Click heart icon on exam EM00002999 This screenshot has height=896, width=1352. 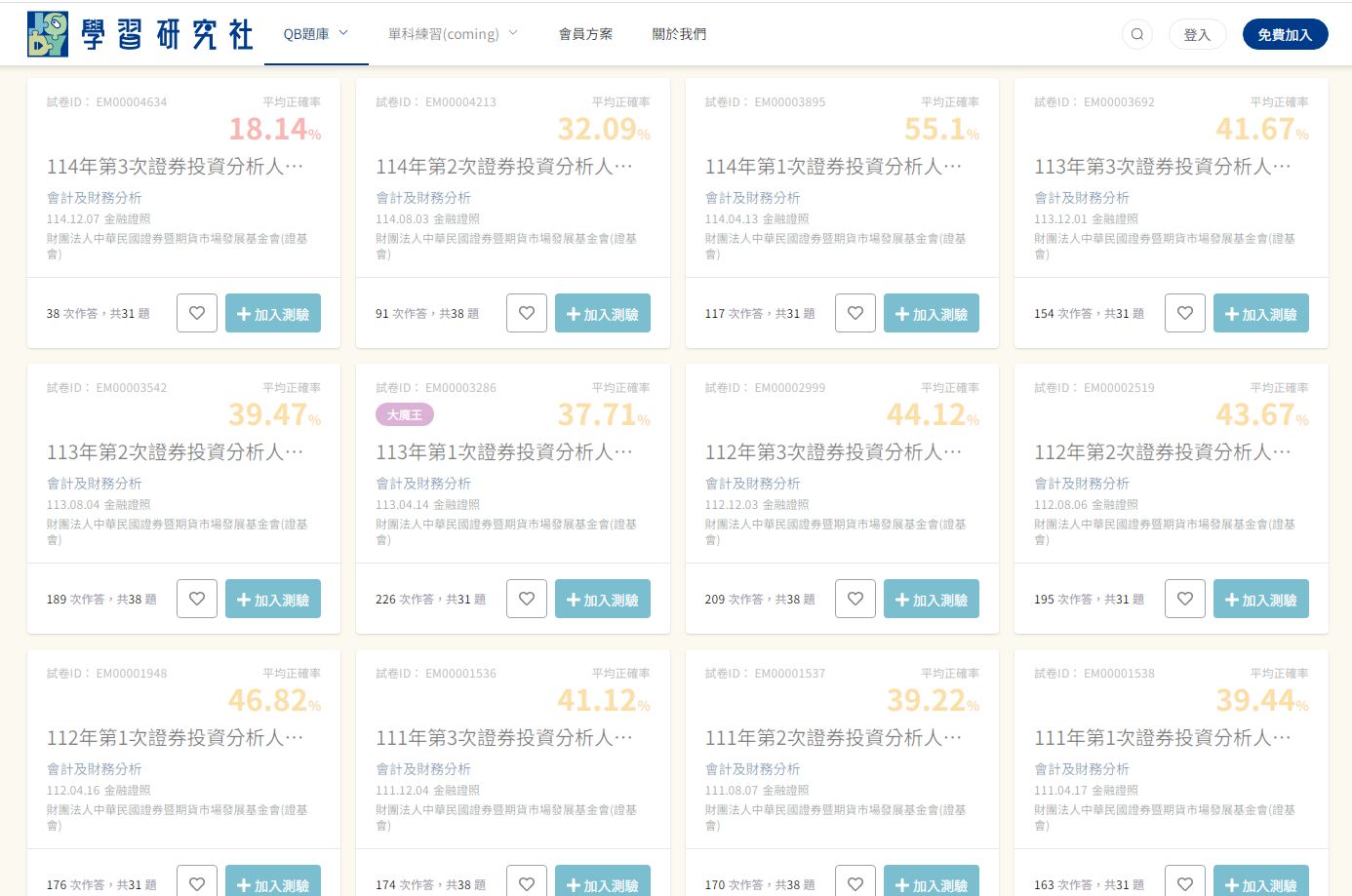(855, 600)
